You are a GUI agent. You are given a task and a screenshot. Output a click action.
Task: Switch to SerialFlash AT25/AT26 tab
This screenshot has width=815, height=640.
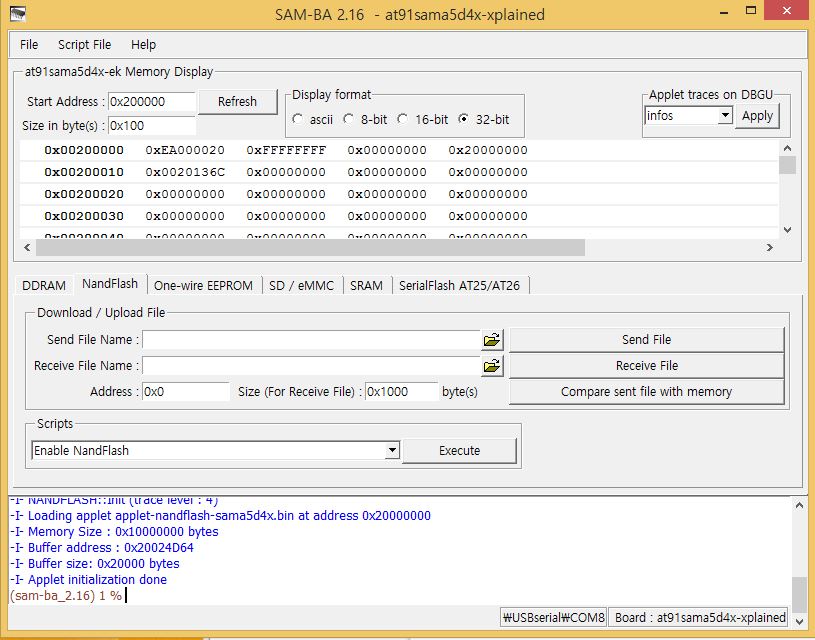[459, 285]
